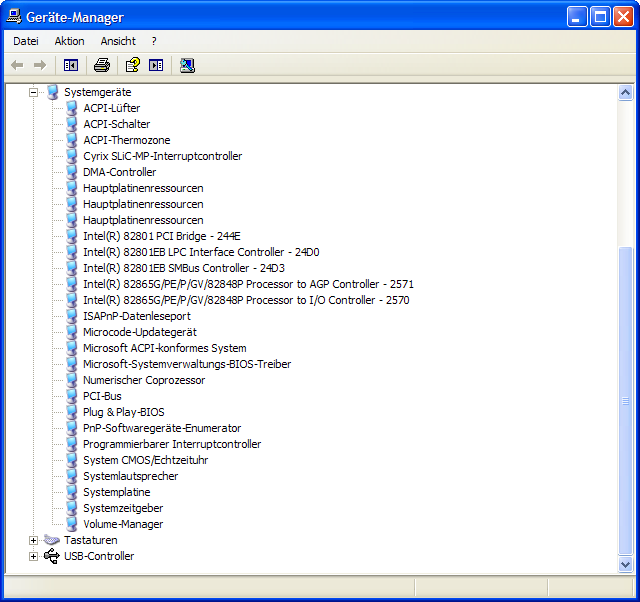Select Cyrix SLiC-MP-Interruptcontroller
640x602 pixels.
click(162, 156)
